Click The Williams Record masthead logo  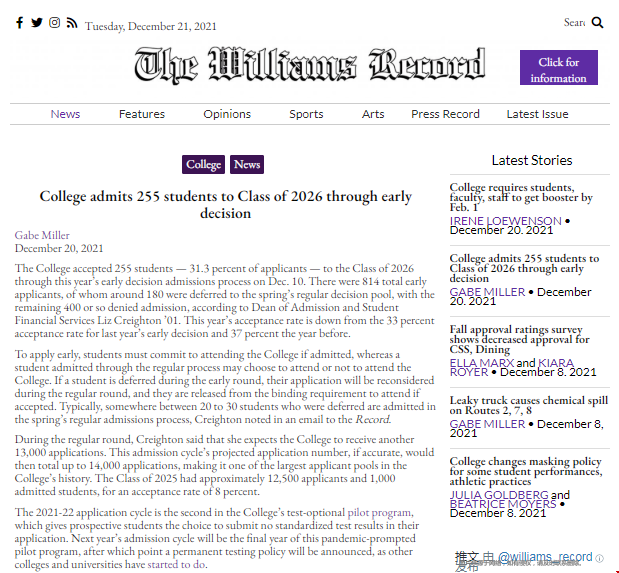point(310,65)
